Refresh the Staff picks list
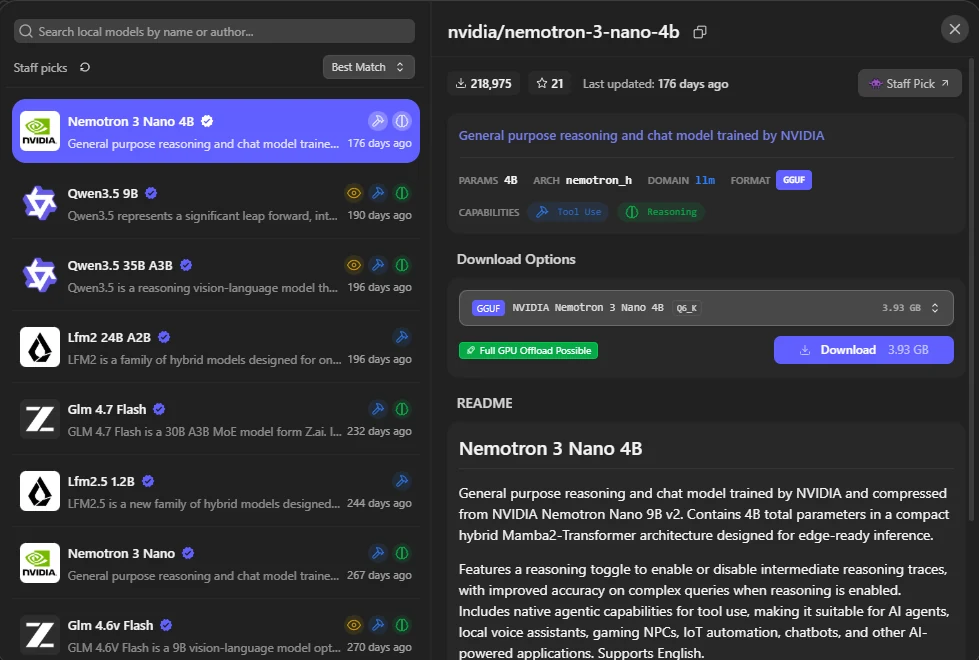 click(85, 67)
